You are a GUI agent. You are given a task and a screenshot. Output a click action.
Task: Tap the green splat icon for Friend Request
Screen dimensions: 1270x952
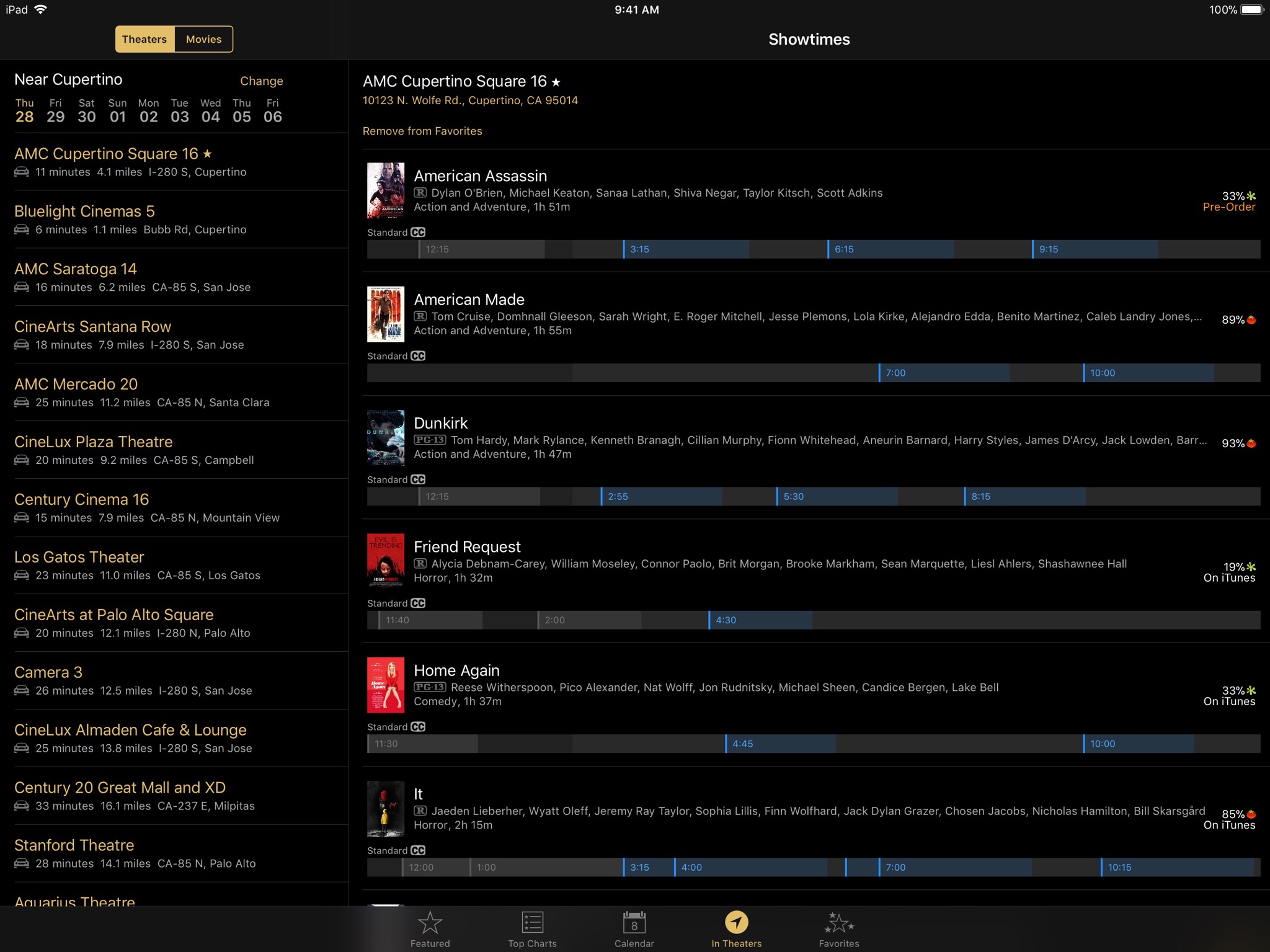[1251, 567]
